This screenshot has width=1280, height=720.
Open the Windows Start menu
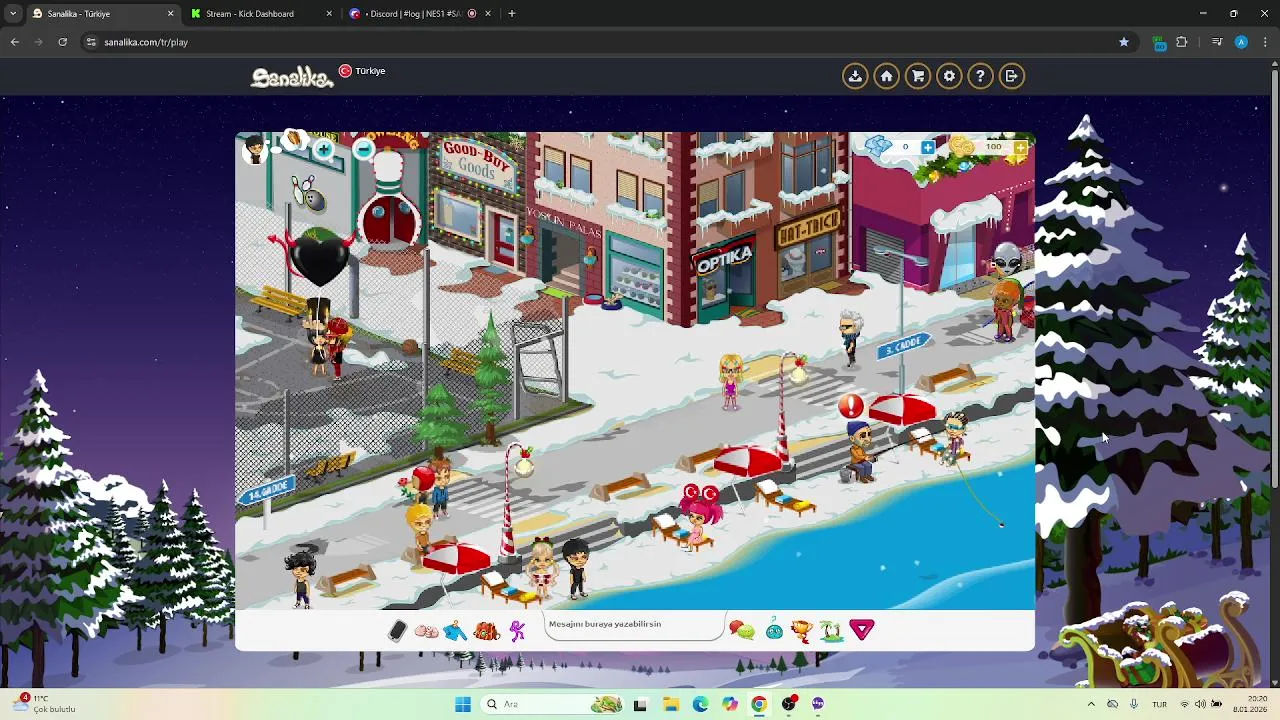pos(462,704)
